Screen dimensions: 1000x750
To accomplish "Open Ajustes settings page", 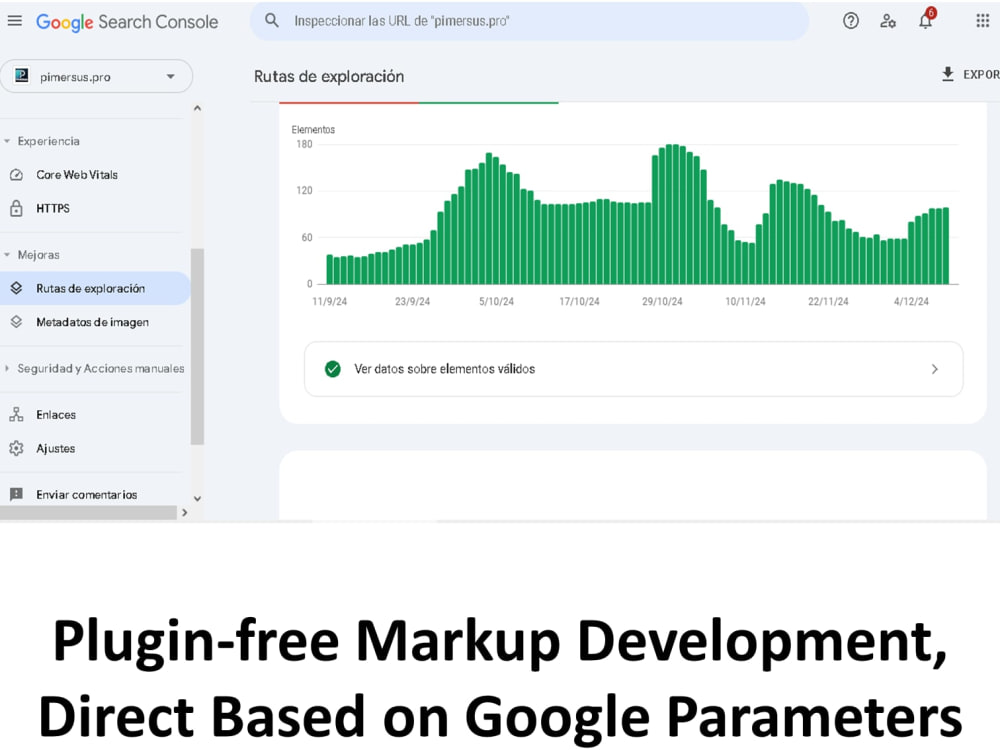I will coord(55,448).
